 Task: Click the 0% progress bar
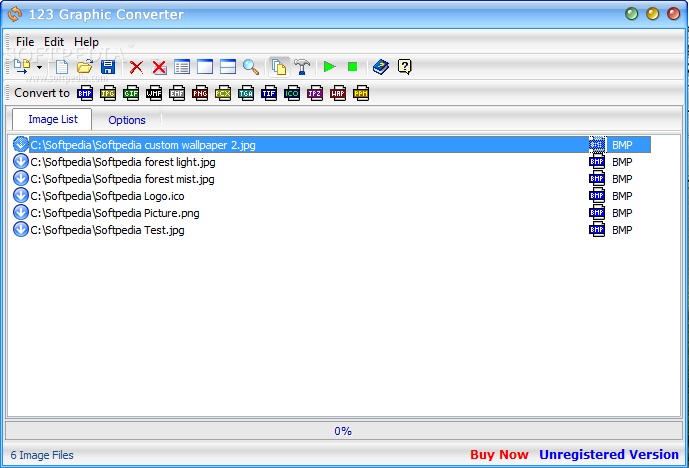pyautogui.click(x=343, y=431)
